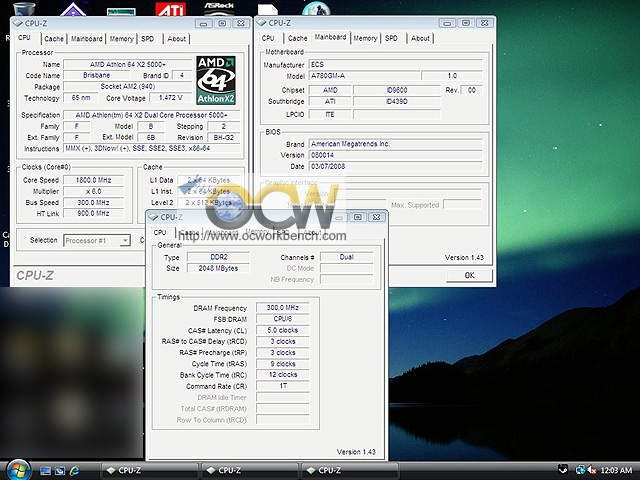Viewport: 640px width, 480px height.
Task: Click Switch between windows quick launch icon
Action: 60,471
